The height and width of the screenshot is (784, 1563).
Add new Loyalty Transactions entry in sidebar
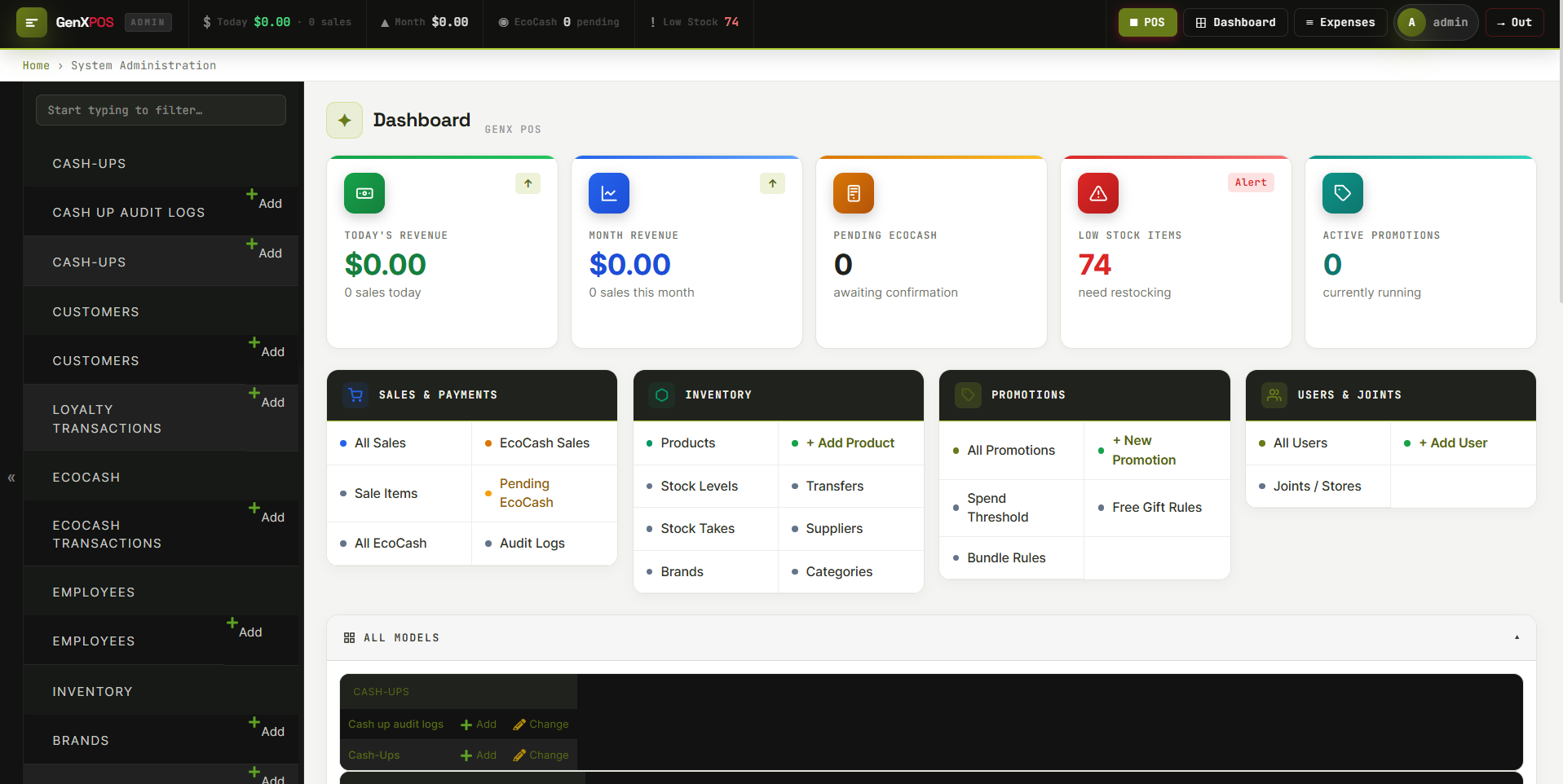coord(267,399)
